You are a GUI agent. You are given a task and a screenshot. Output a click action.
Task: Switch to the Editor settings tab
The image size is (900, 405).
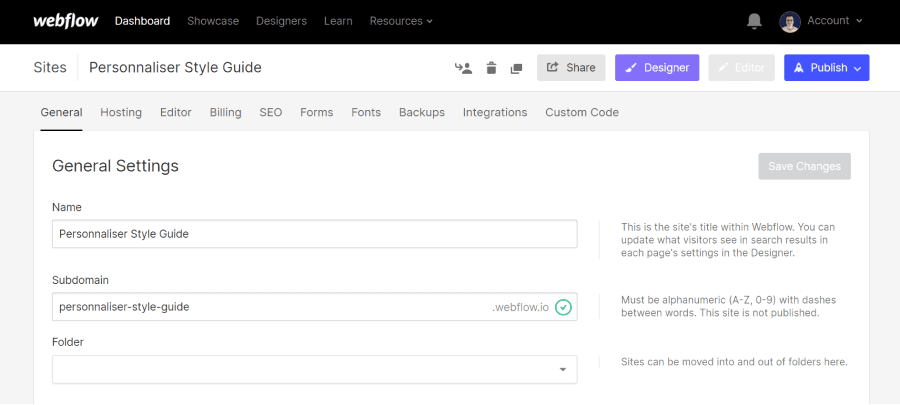[x=176, y=112]
